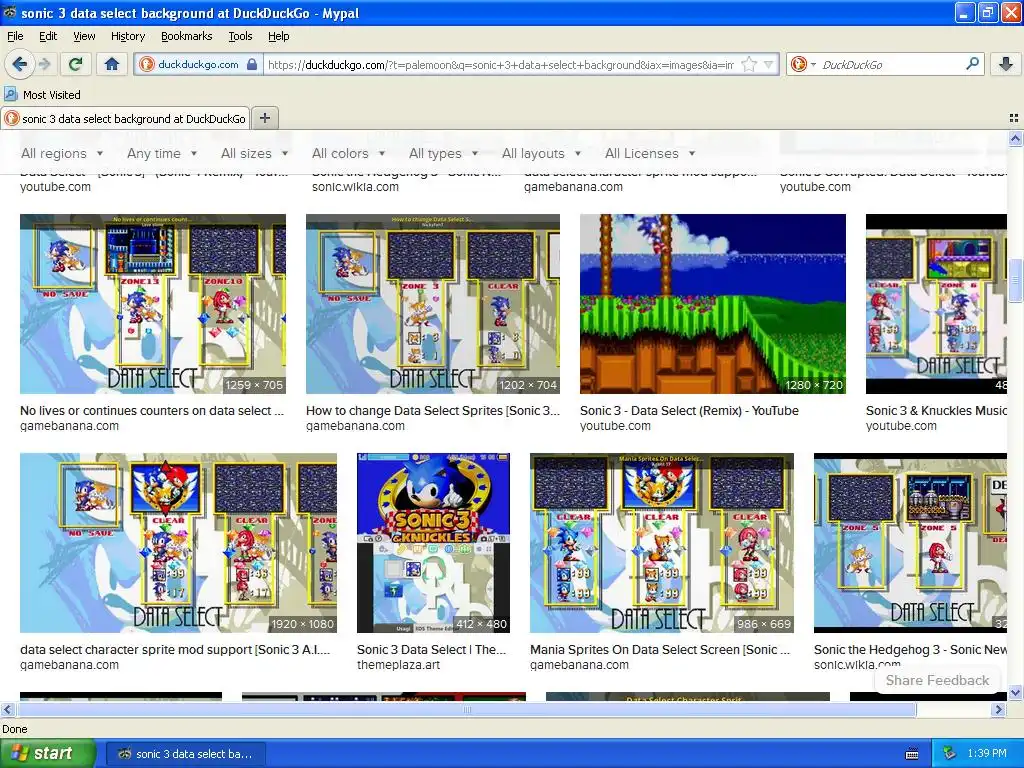
Task: Open the Downloads arrow button
Action: point(1006,64)
